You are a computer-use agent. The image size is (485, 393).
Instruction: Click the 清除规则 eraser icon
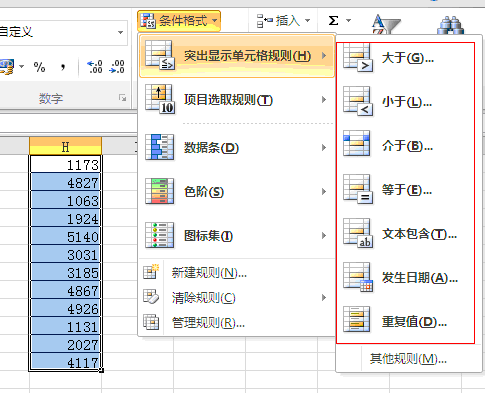(x=151, y=297)
